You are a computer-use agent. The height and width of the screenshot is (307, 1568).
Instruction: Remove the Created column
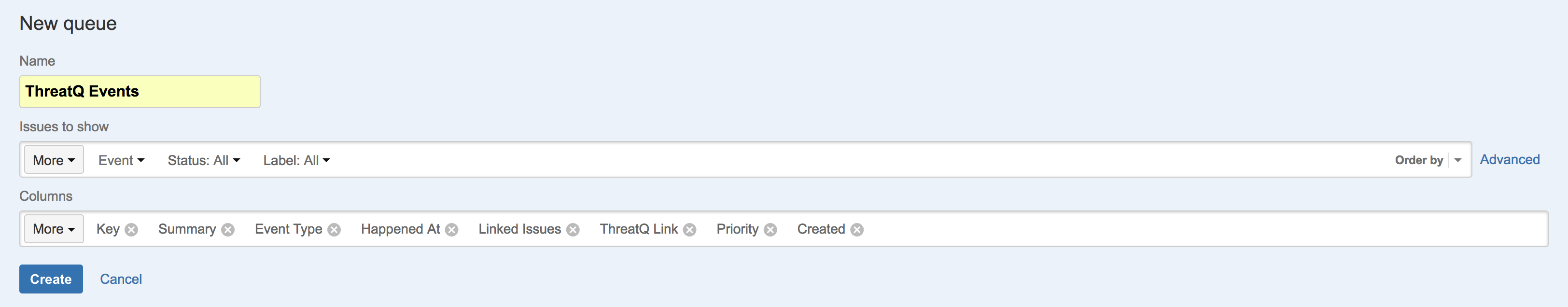[857, 230]
